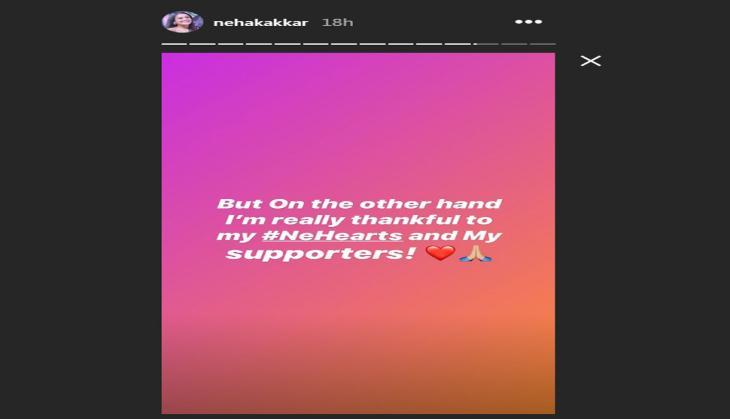Click the eleventh fully played story segment
The width and height of the screenshot is (730, 419).
[x=458, y=44]
